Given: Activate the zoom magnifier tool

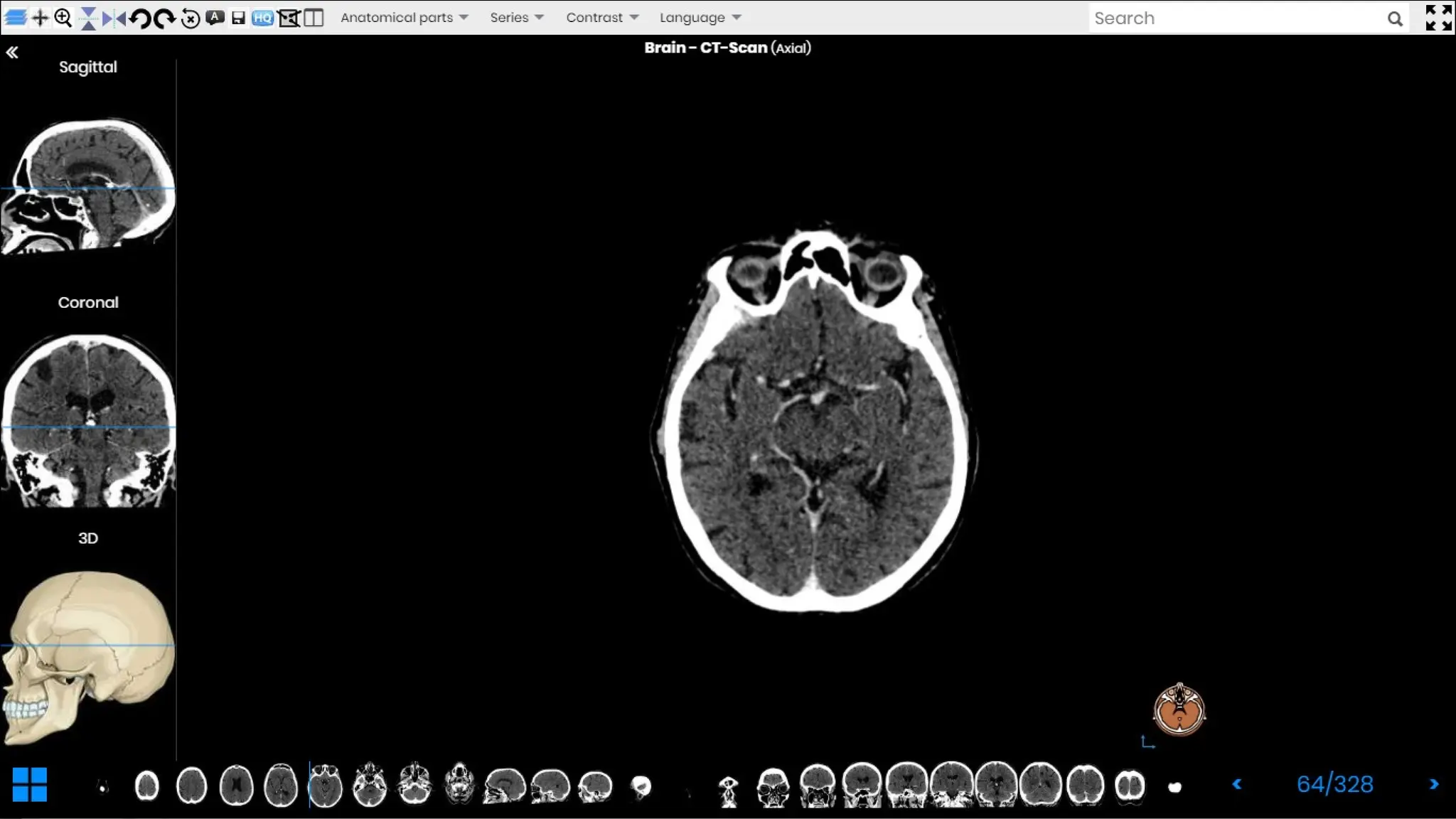Looking at the screenshot, I should 63,18.
